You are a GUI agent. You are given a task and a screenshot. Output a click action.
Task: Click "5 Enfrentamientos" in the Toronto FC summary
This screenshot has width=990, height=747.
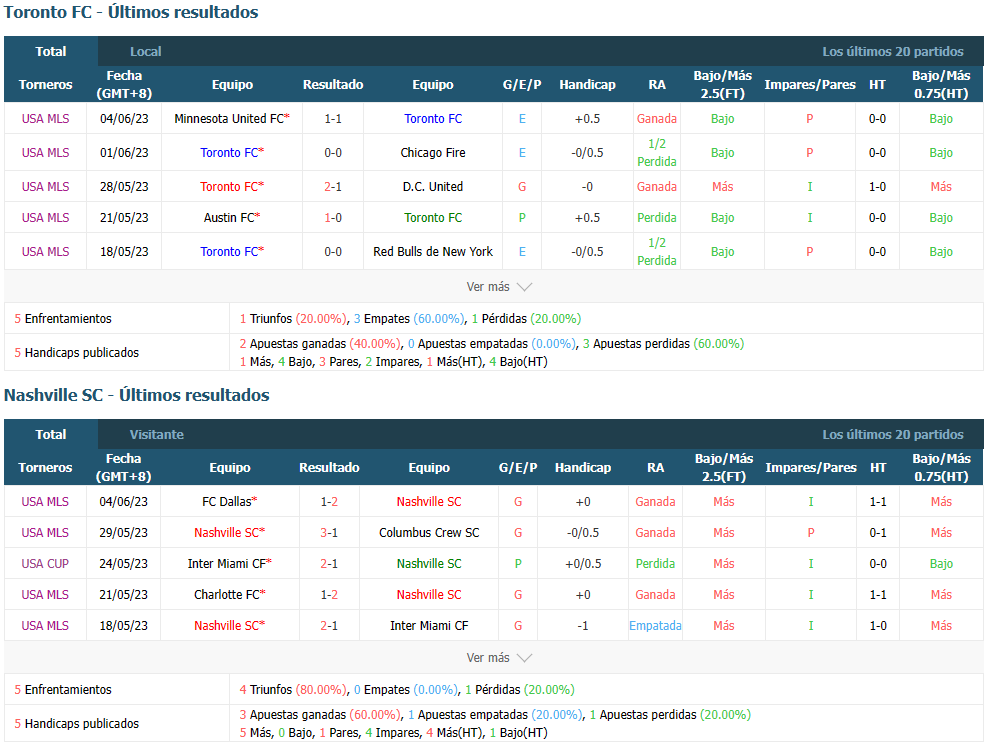pos(63,319)
